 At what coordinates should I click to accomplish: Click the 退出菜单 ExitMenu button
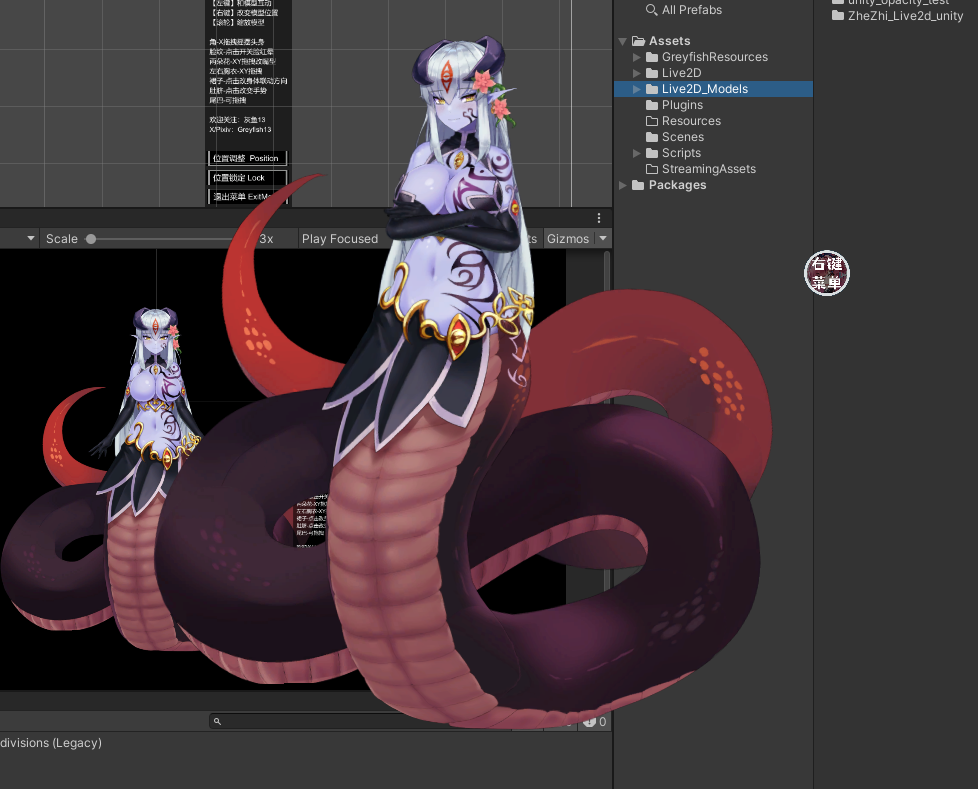tap(247, 197)
